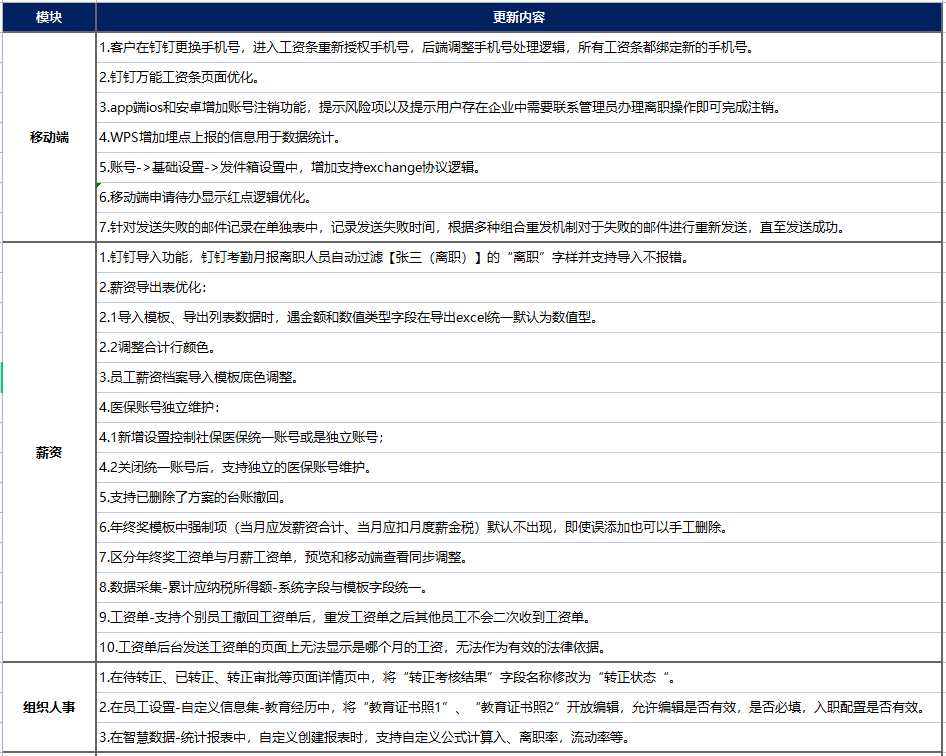Select the 移动端 module cell
The width and height of the screenshot is (946, 756).
tap(48, 137)
